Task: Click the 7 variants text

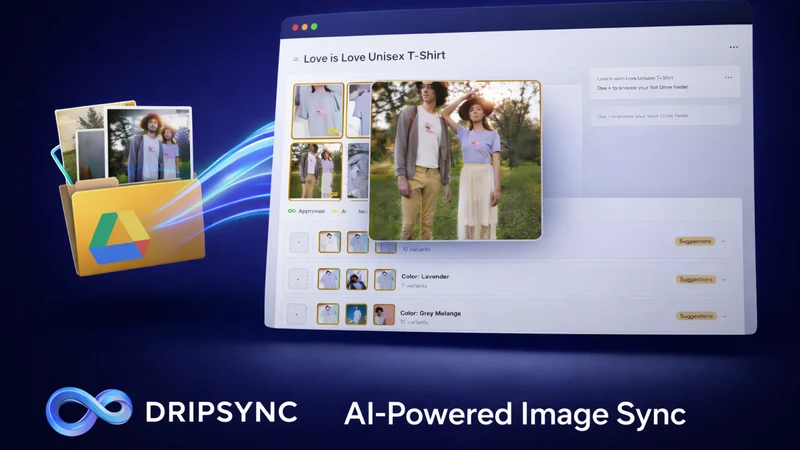Action: click(x=414, y=286)
